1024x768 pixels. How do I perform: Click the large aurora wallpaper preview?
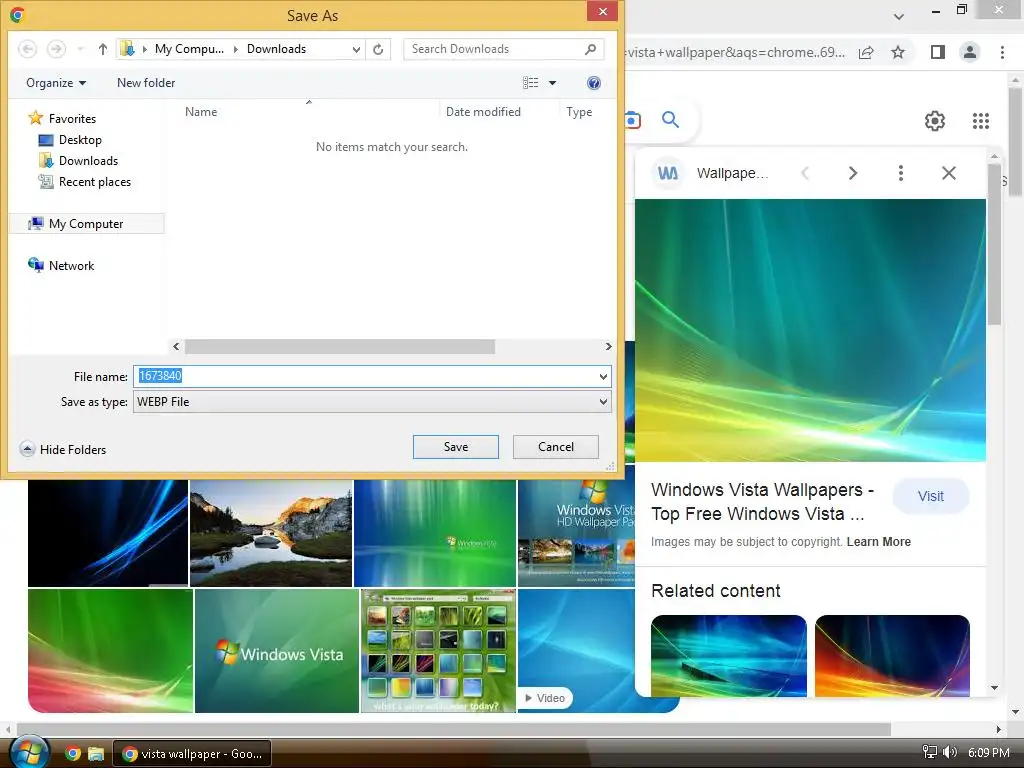click(x=810, y=330)
